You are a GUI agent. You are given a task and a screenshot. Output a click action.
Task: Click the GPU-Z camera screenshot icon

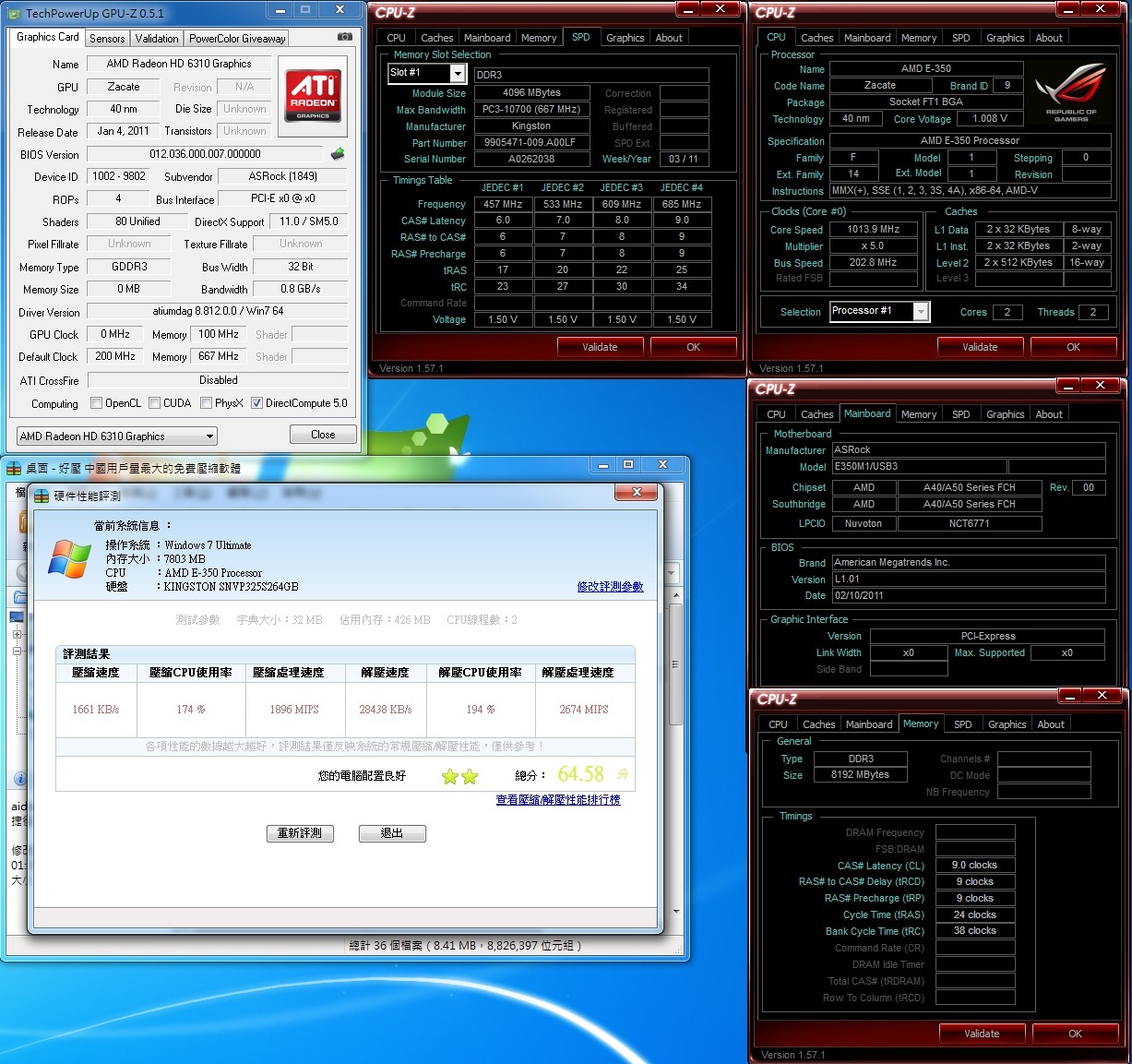click(x=345, y=37)
